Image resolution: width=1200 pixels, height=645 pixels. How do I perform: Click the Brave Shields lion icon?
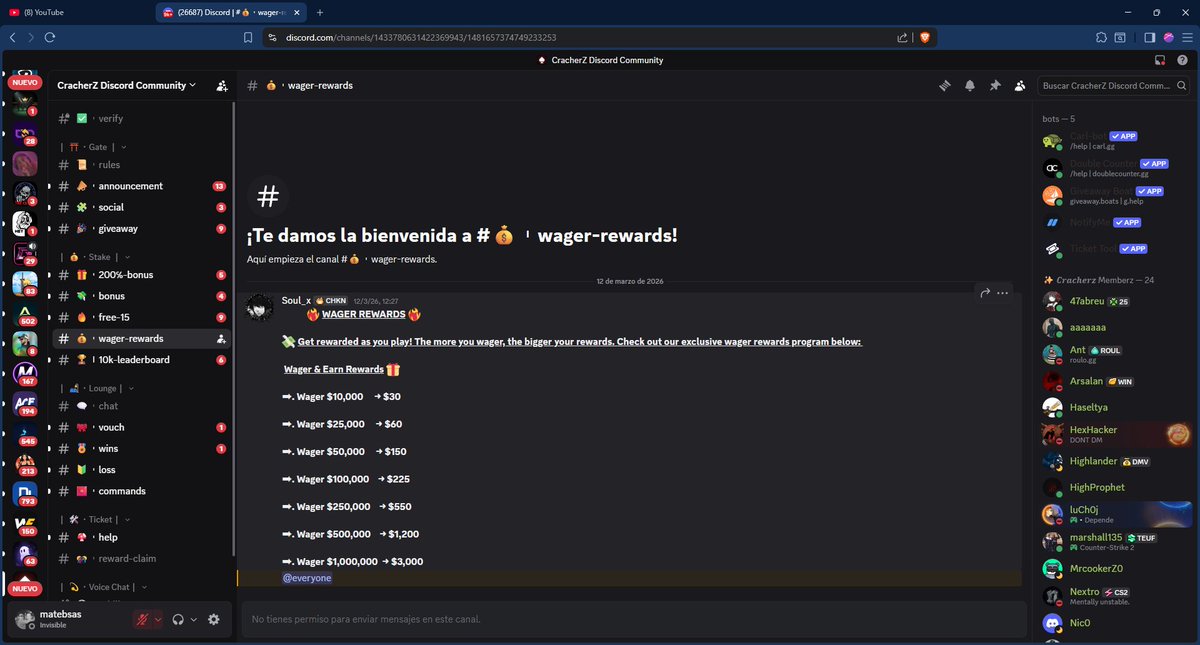pyautogui.click(x=924, y=37)
